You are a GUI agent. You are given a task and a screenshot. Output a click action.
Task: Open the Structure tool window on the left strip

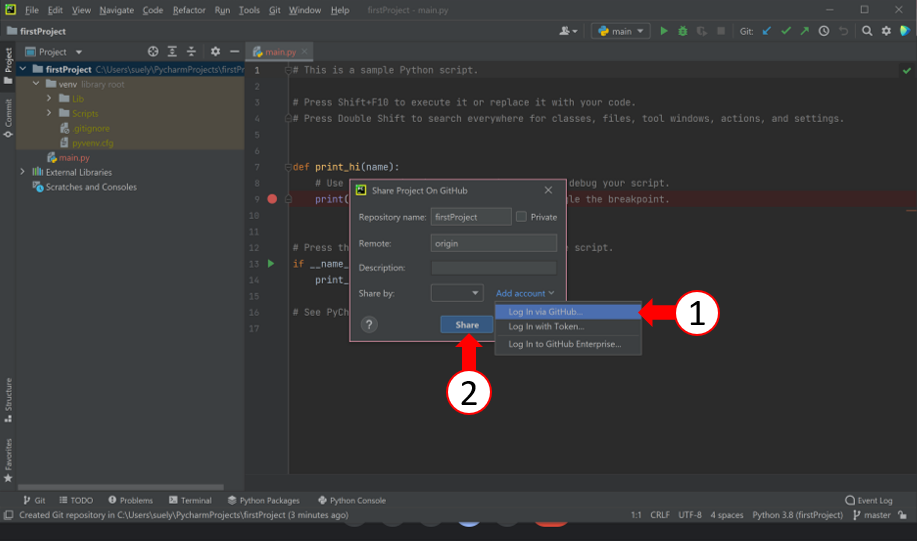[8, 400]
